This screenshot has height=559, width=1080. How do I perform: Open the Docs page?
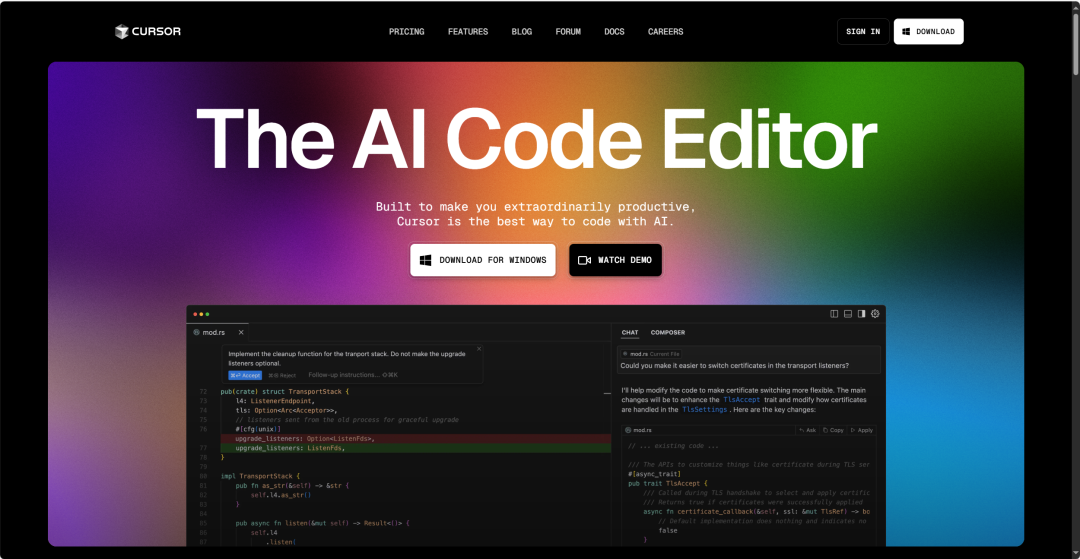tap(614, 32)
